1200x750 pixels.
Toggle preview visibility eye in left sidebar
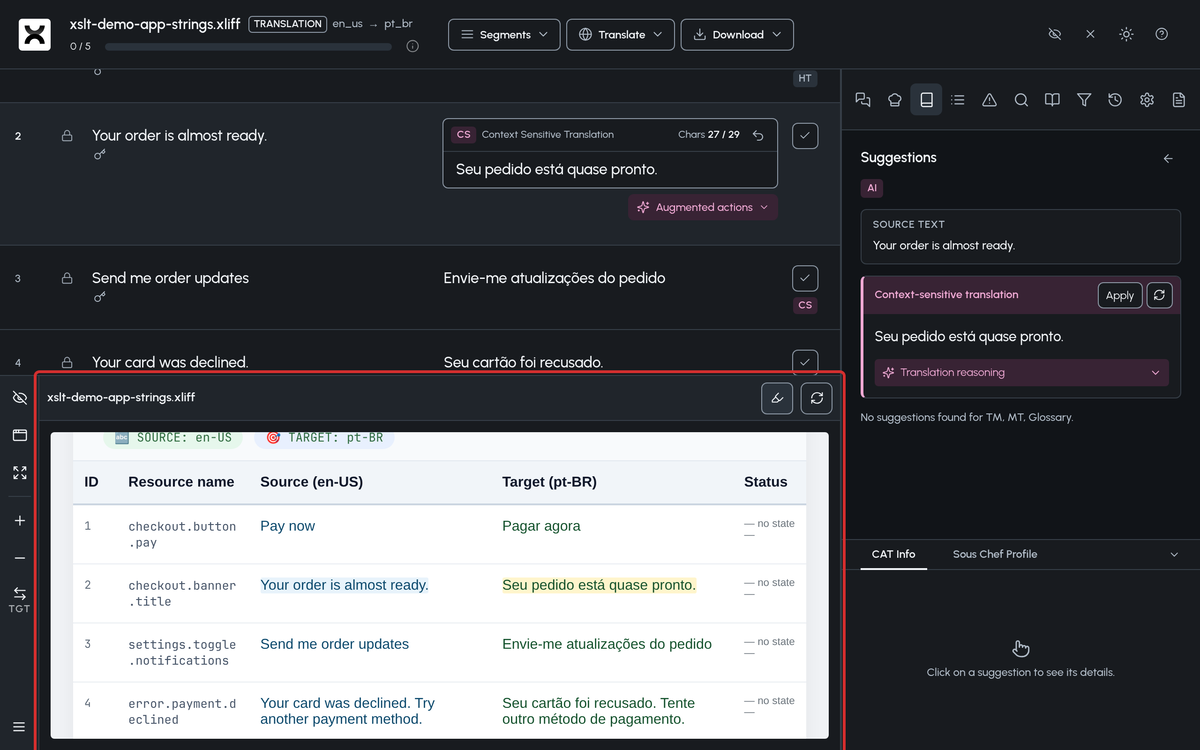20,398
